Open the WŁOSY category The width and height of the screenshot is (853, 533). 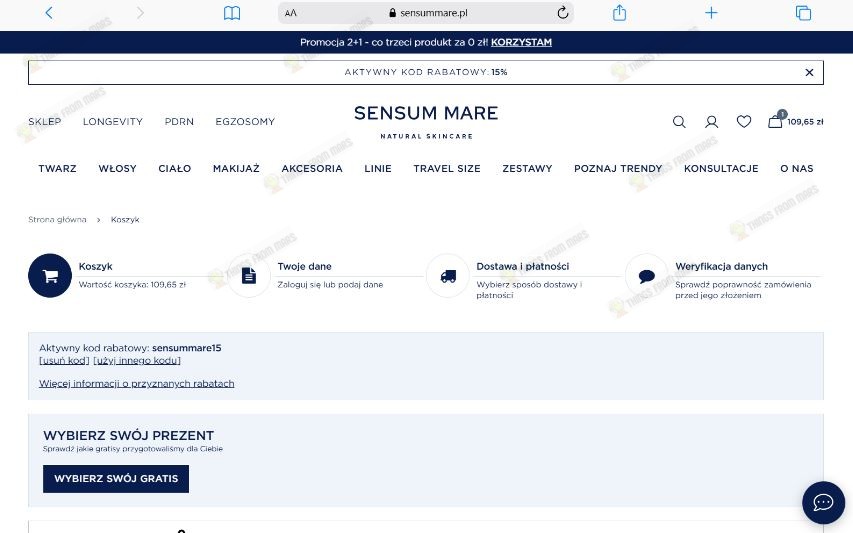pyautogui.click(x=118, y=169)
